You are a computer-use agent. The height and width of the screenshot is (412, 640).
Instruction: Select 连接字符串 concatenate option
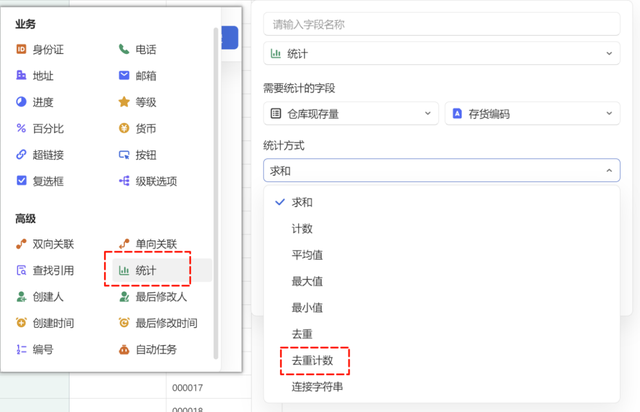click(x=442, y=387)
